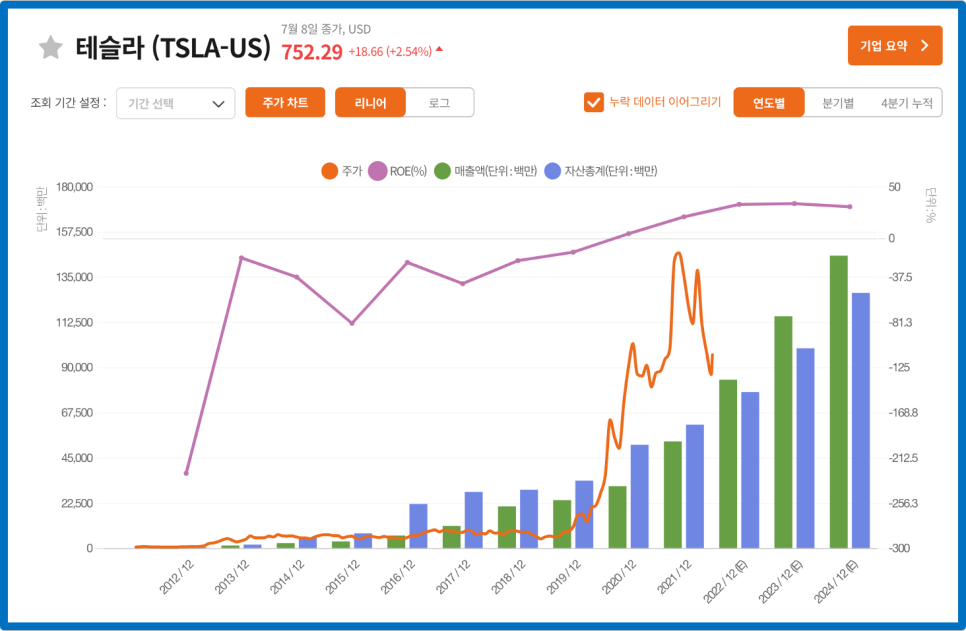Click the 2023/12(E) green revenue bar
Viewport: 966px width, 631px height.
[783, 432]
